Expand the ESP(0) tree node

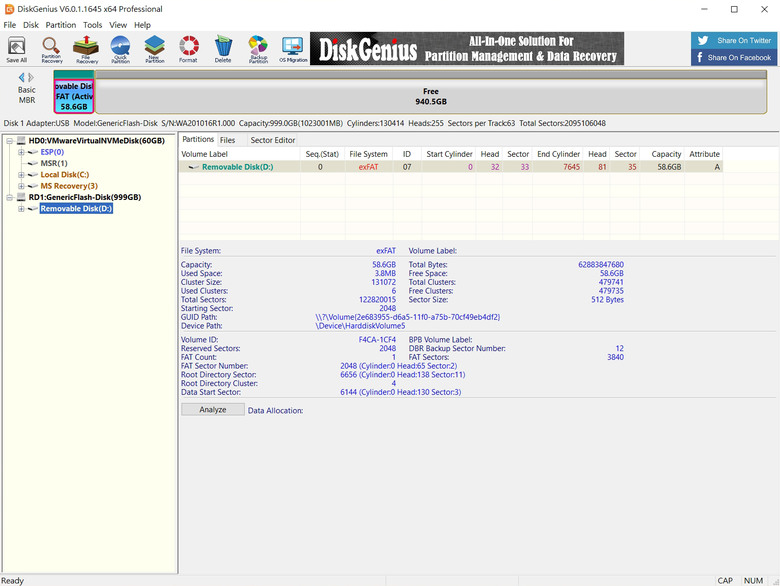[x=21, y=152]
